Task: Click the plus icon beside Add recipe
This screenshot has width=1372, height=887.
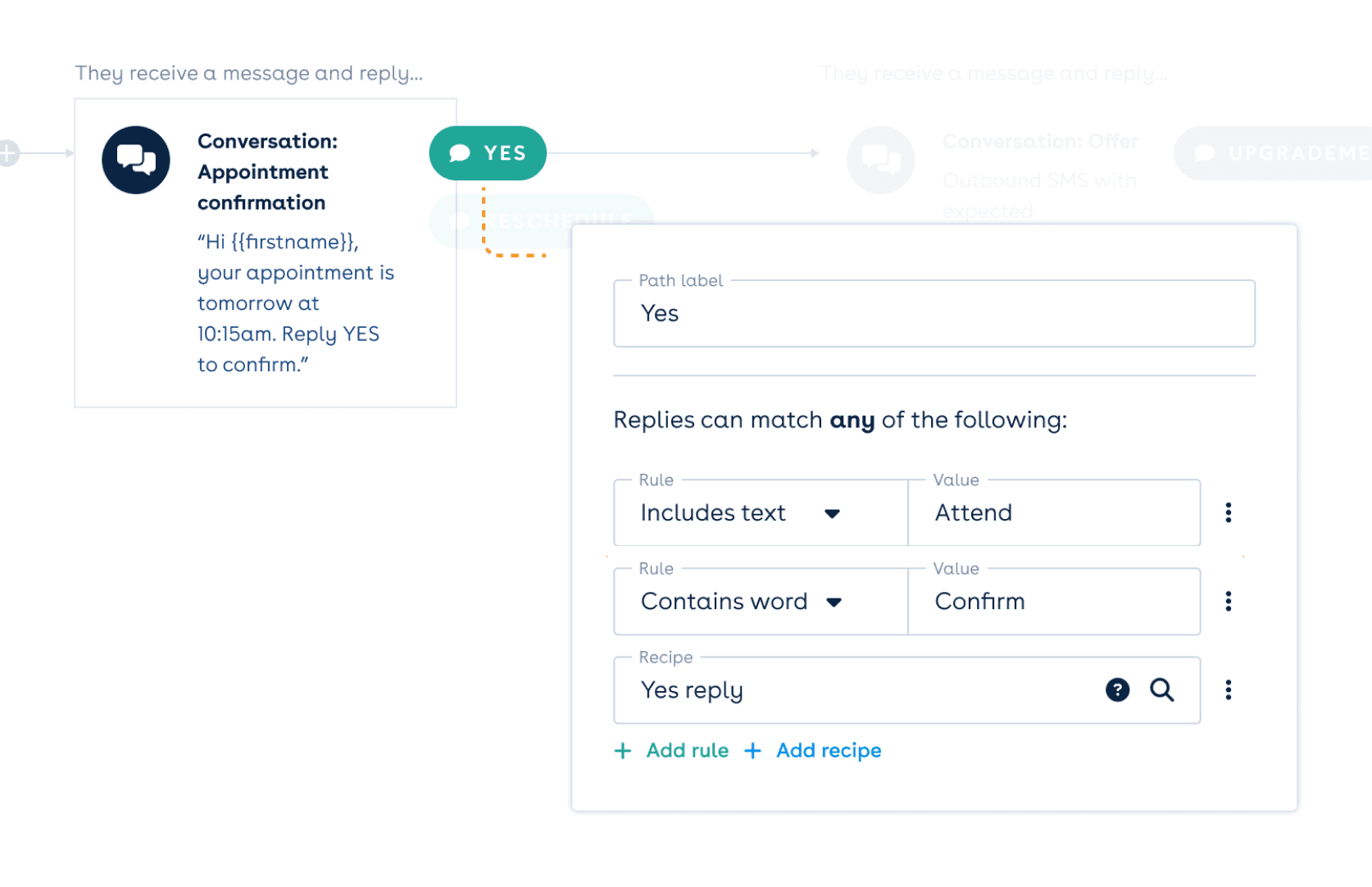Action: coord(752,751)
